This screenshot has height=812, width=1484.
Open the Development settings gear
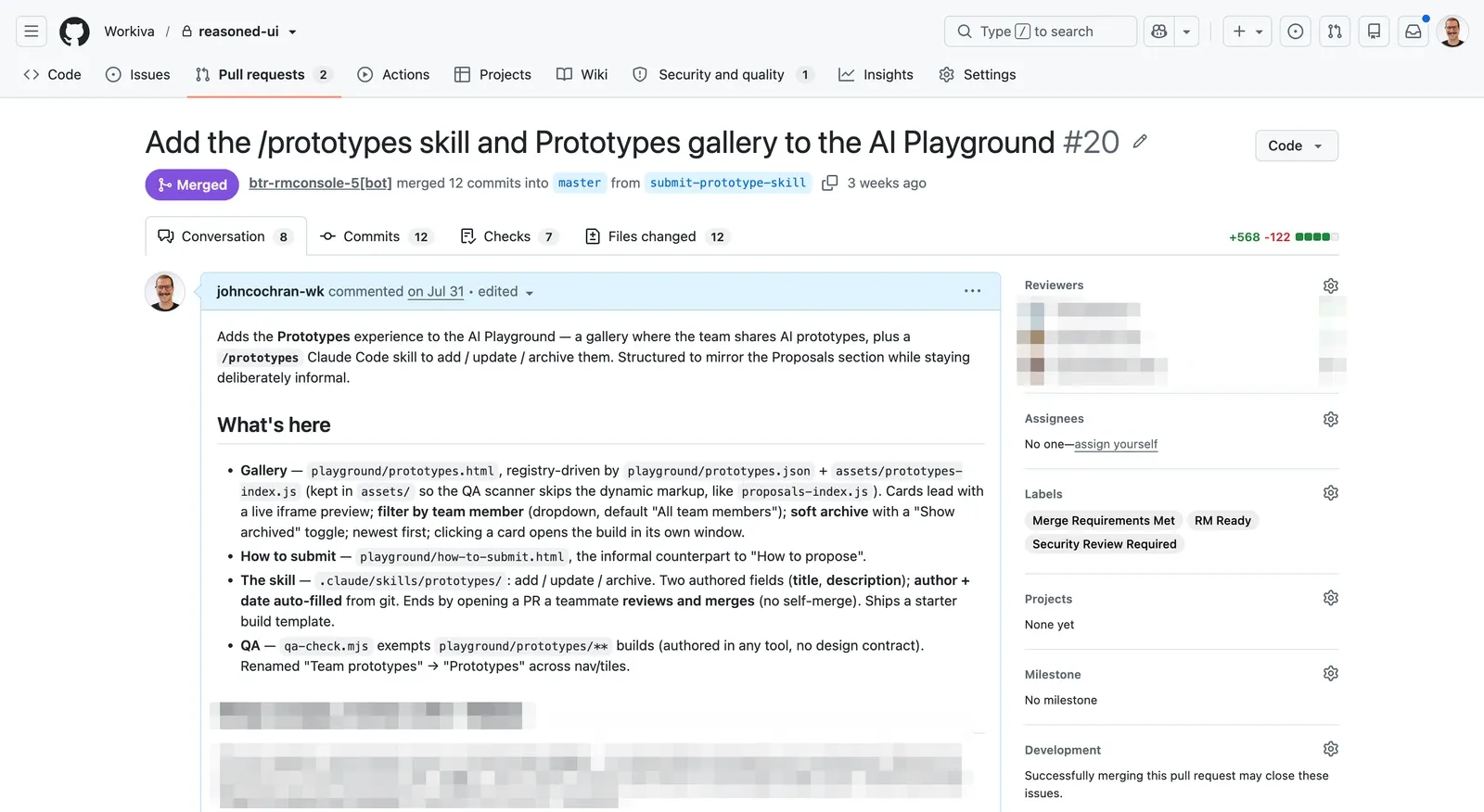[x=1330, y=749]
